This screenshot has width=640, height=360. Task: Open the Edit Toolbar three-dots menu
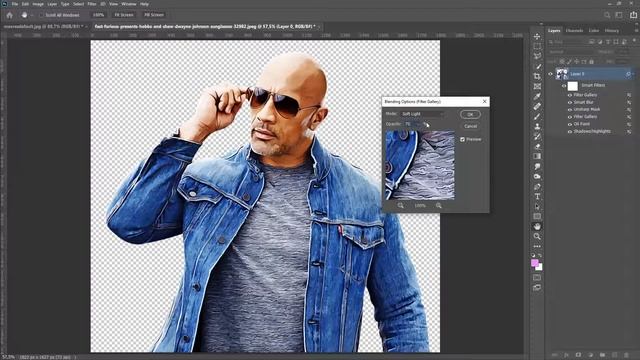pyautogui.click(x=537, y=246)
